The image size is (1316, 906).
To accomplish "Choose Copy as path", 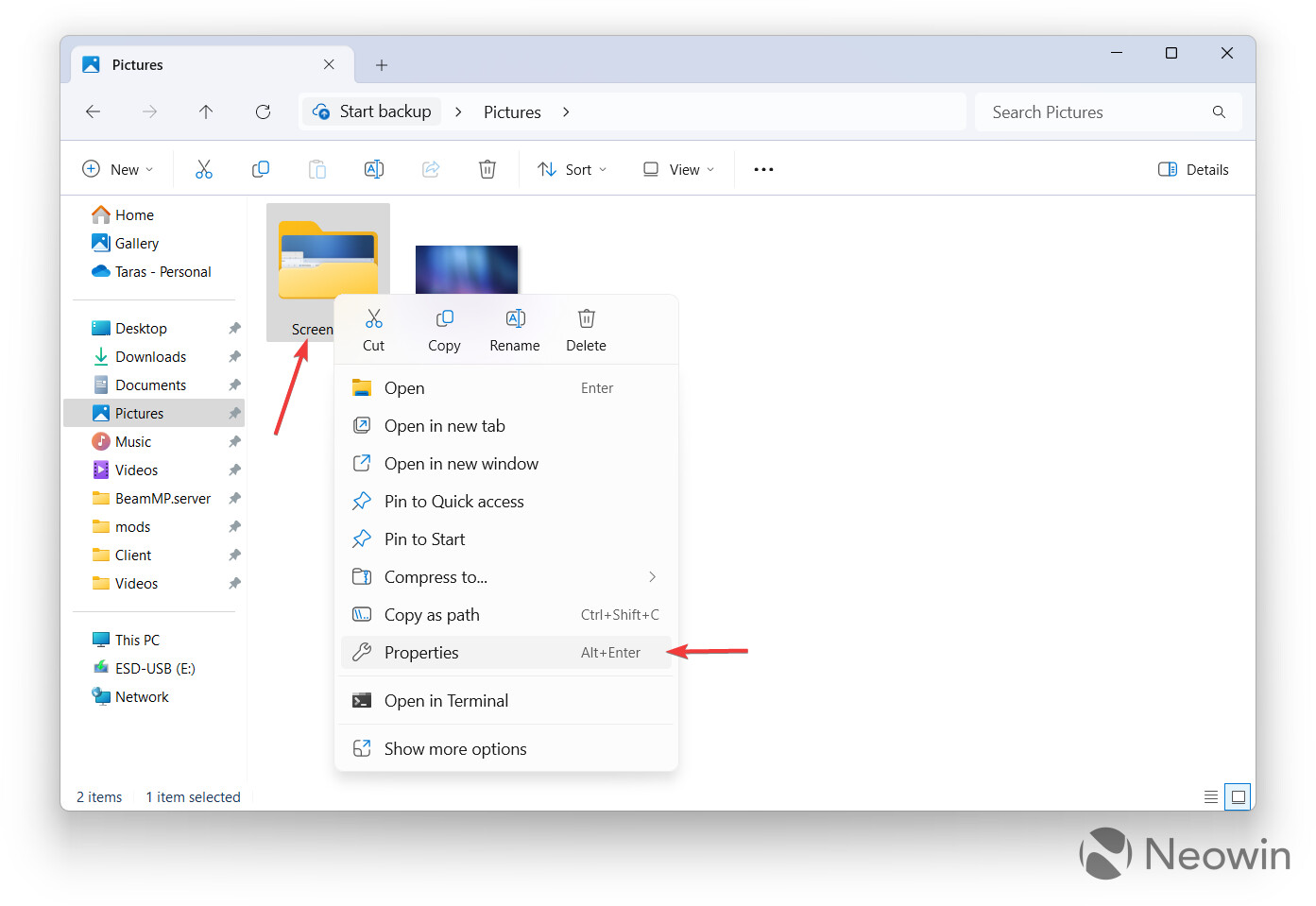I will pos(506,615).
